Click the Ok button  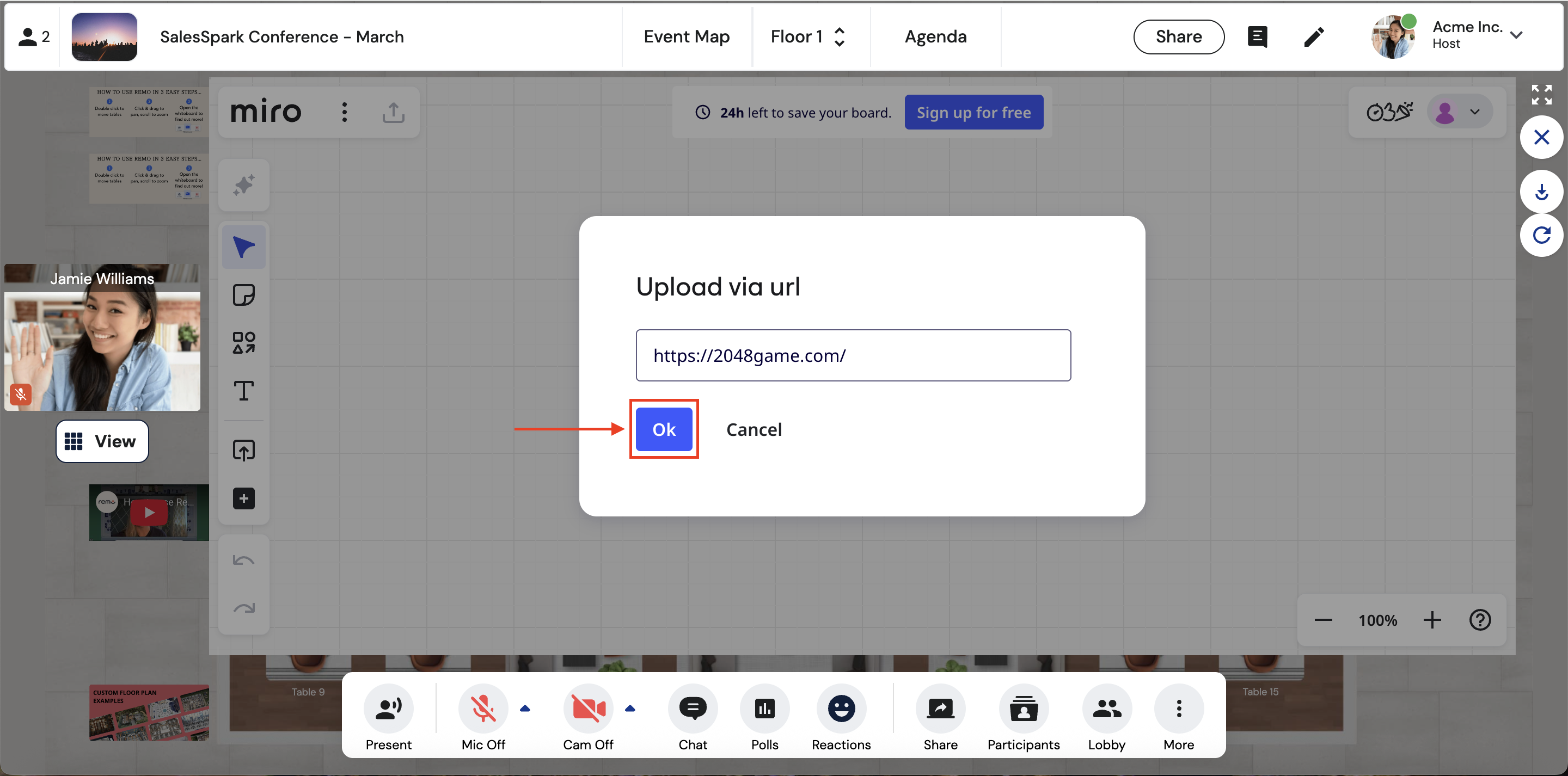coord(664,429)
